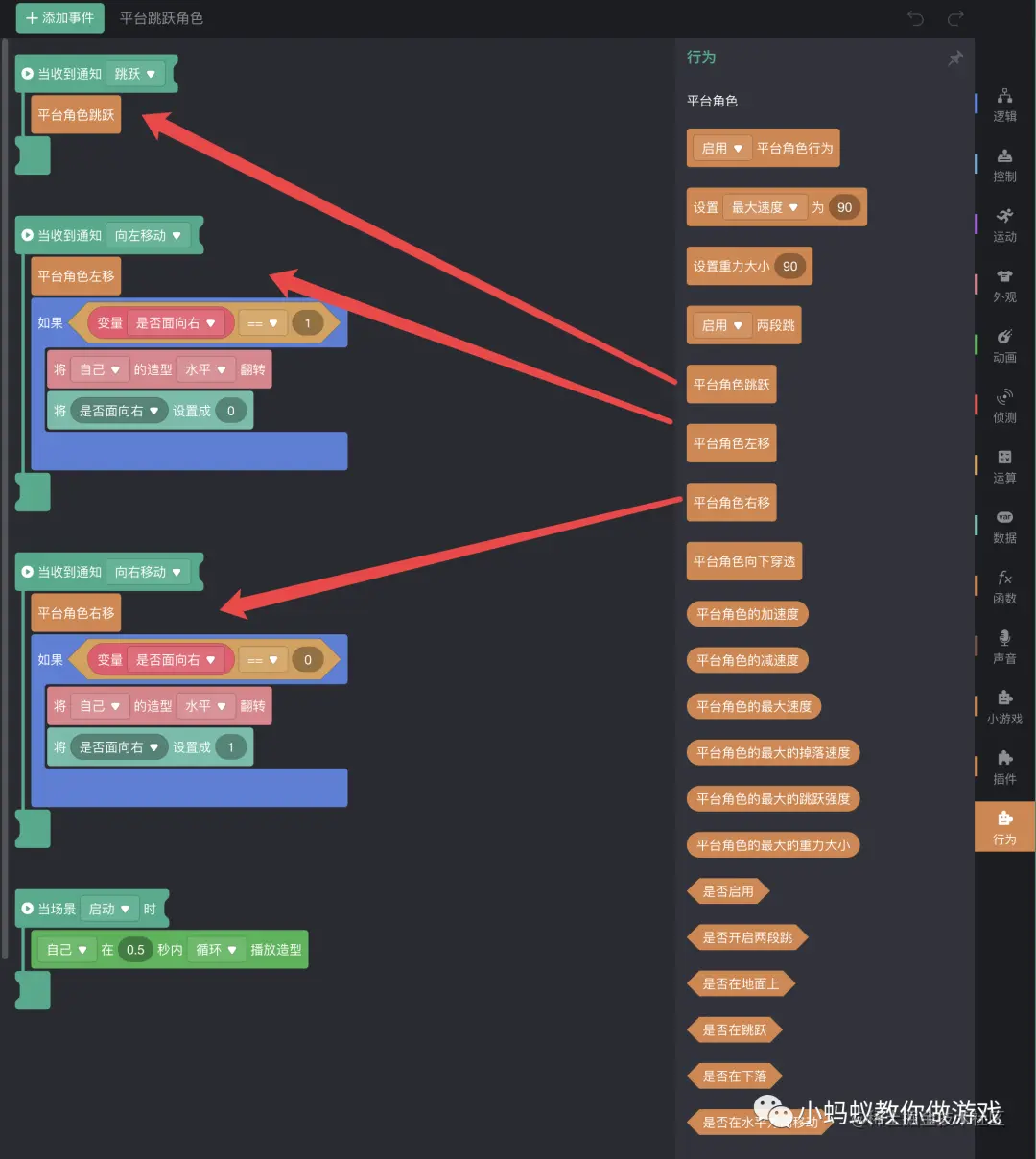Image resolution: width=1036 pixels, height=1159 pixels.
Task: Open the 动画 (animation) block category
Action: click(x=1004, y=347)
